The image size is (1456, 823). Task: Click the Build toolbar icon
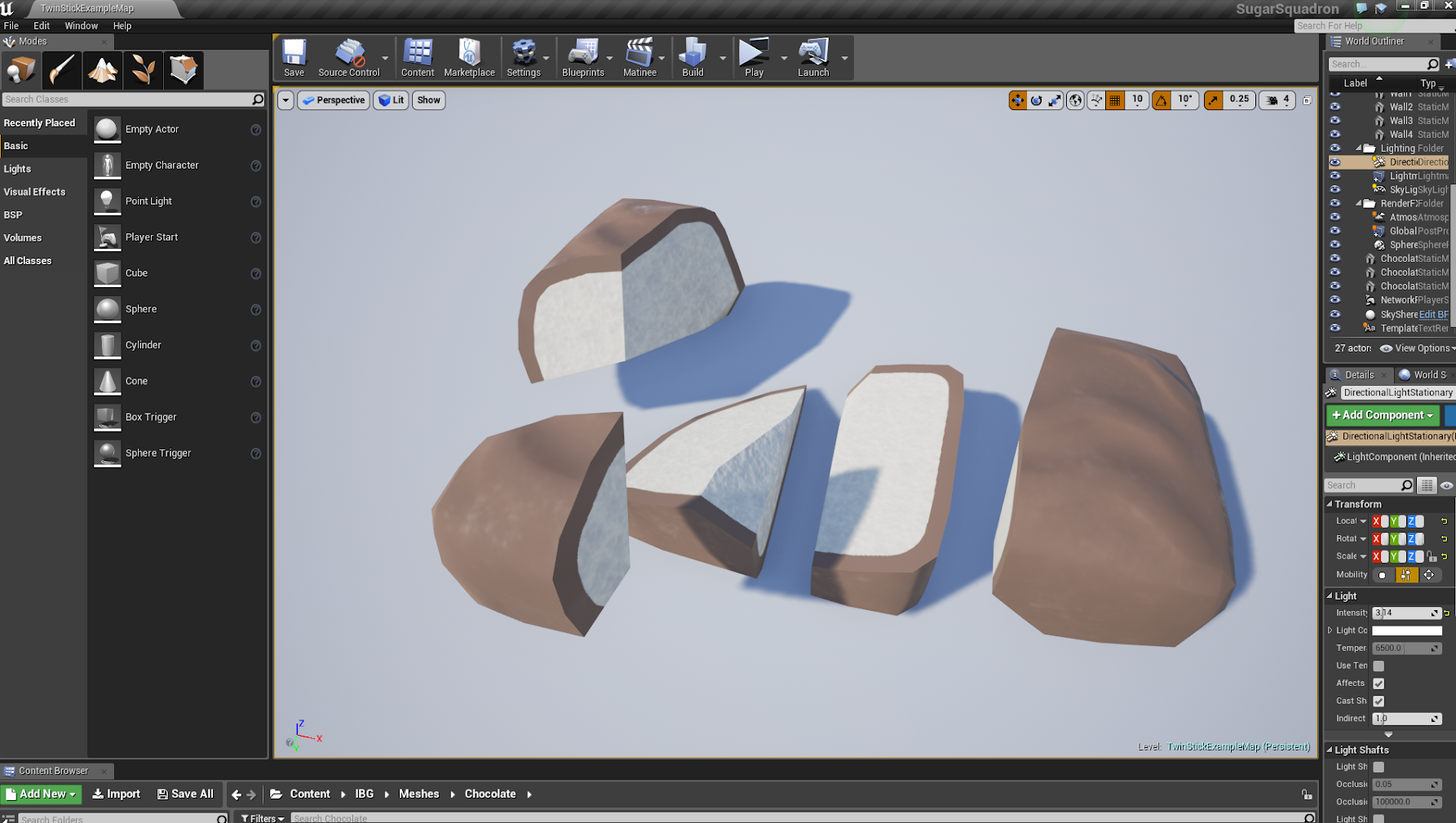tap(693, 57)
